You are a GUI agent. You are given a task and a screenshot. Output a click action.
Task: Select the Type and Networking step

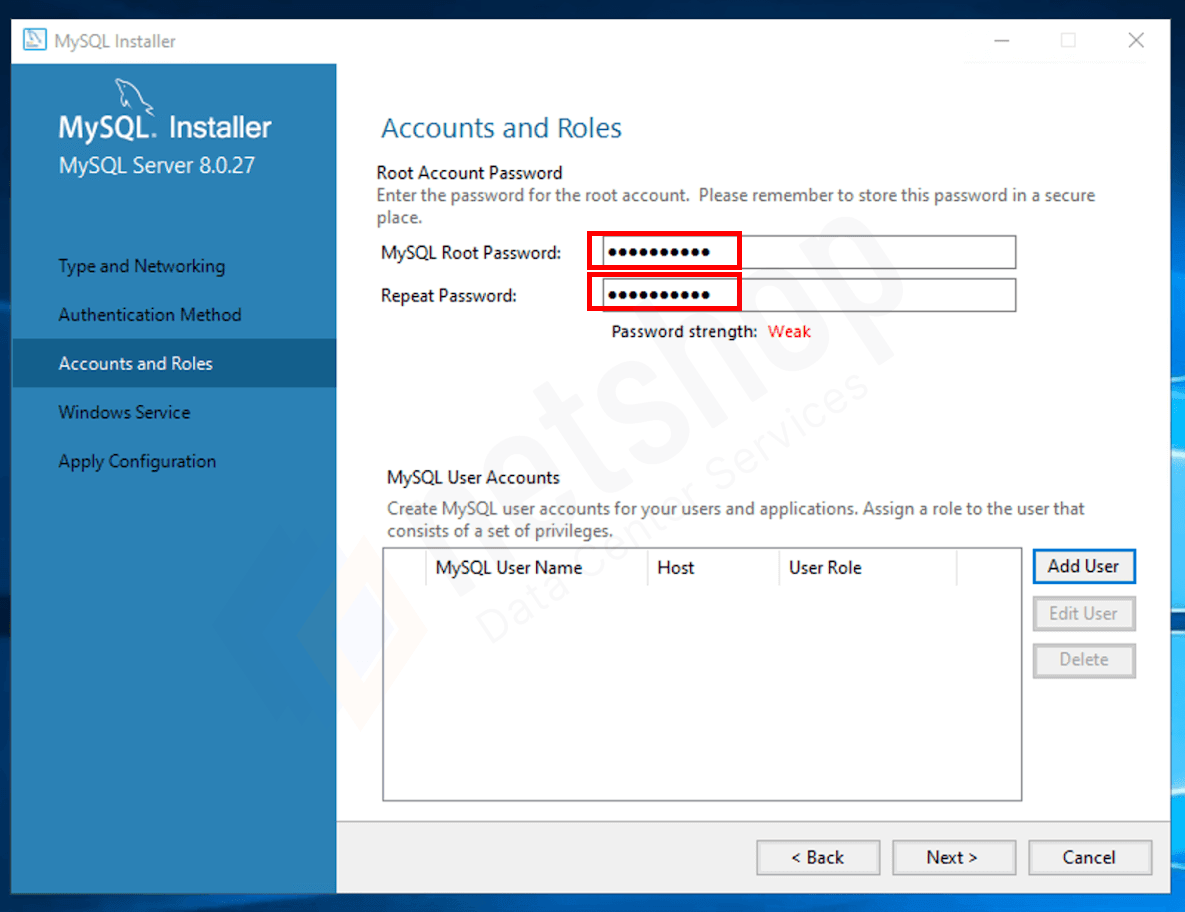(x=140, y=266)
